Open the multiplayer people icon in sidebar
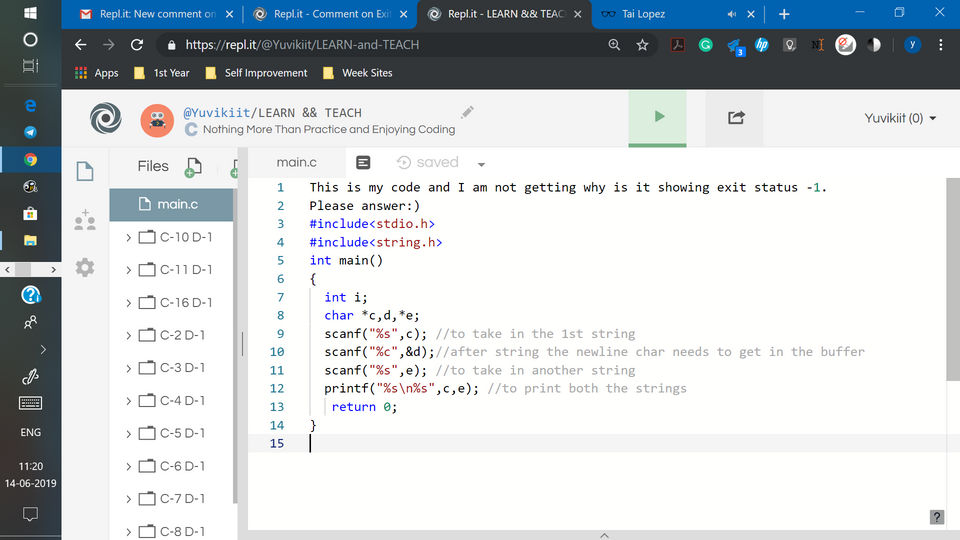 85,220
